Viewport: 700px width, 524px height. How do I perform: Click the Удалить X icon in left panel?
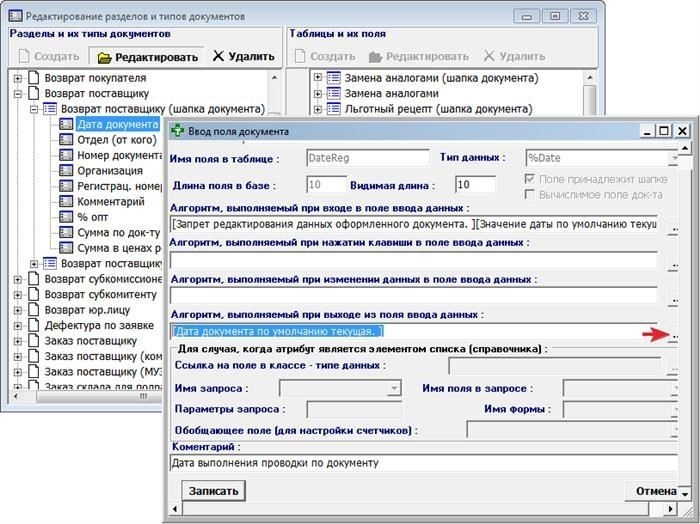pyautogui.click(x=219, y=57)
